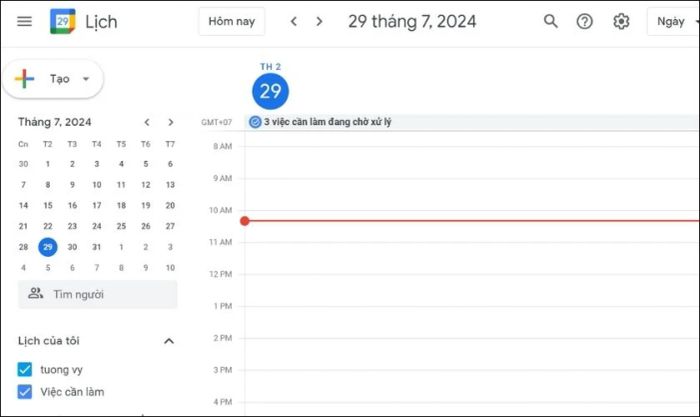Screen dimensions: 700x417
Task: Go to next month in mini calendar
Action: point(171,122)
